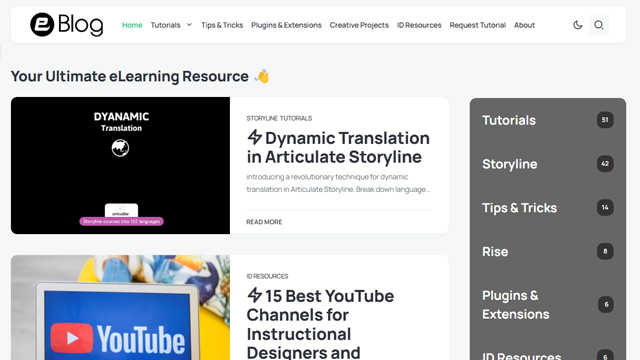This screenshot has width=640, height=360.
Task: Click the Dynamic Translation post excerpt text
Action: (x=338, y=183)
